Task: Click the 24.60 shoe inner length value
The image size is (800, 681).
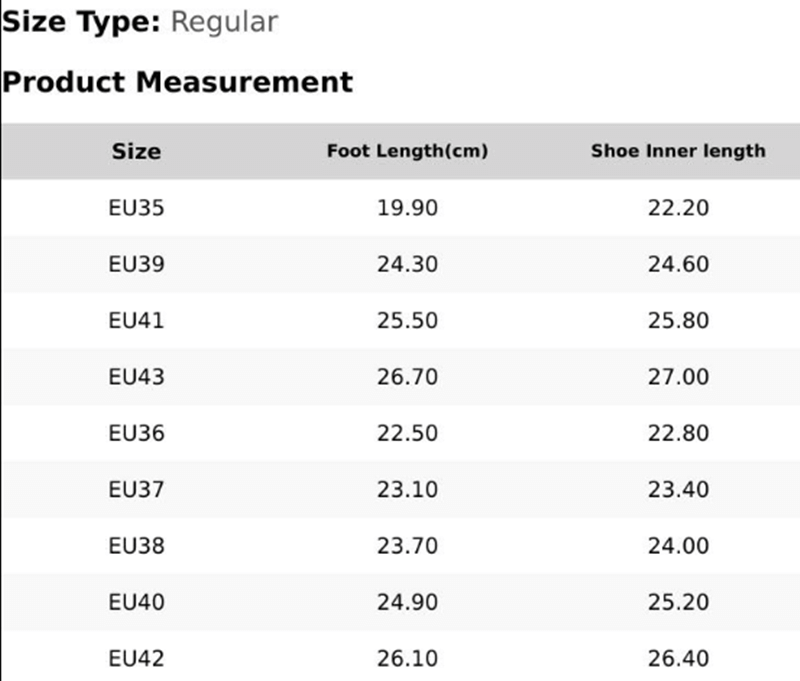Action: pyautogui.click(x=678, y=265)
